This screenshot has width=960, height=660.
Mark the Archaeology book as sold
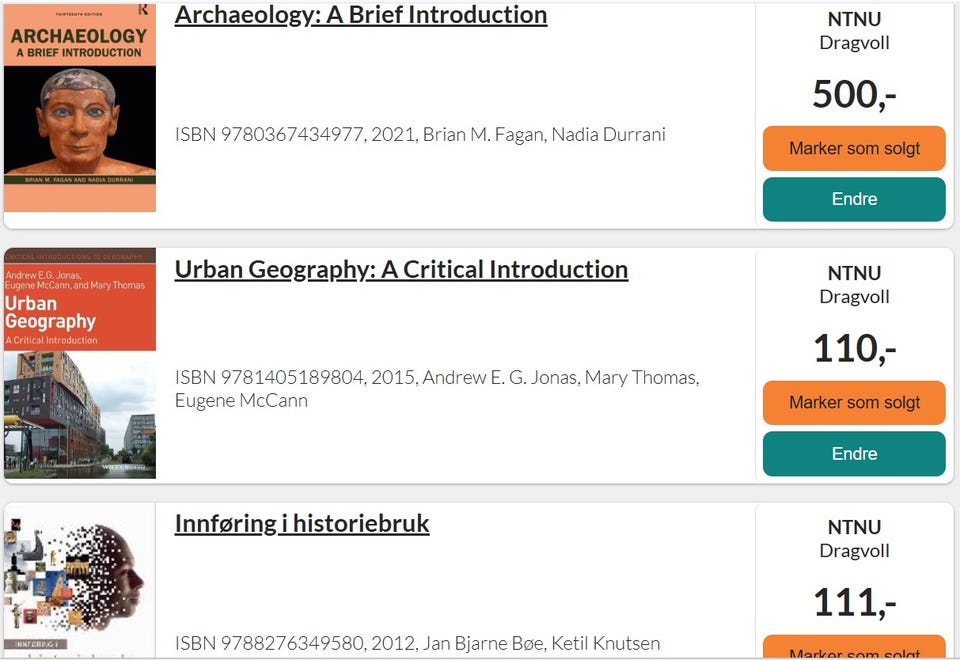[854, 149]
